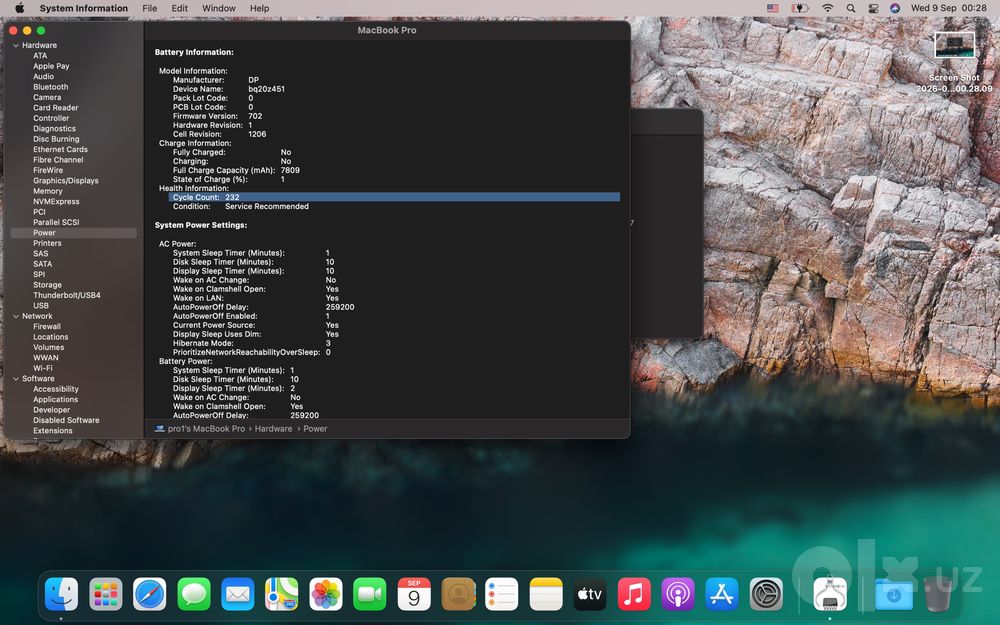Select Camera in the sidebar

click(x=47, y=98)
